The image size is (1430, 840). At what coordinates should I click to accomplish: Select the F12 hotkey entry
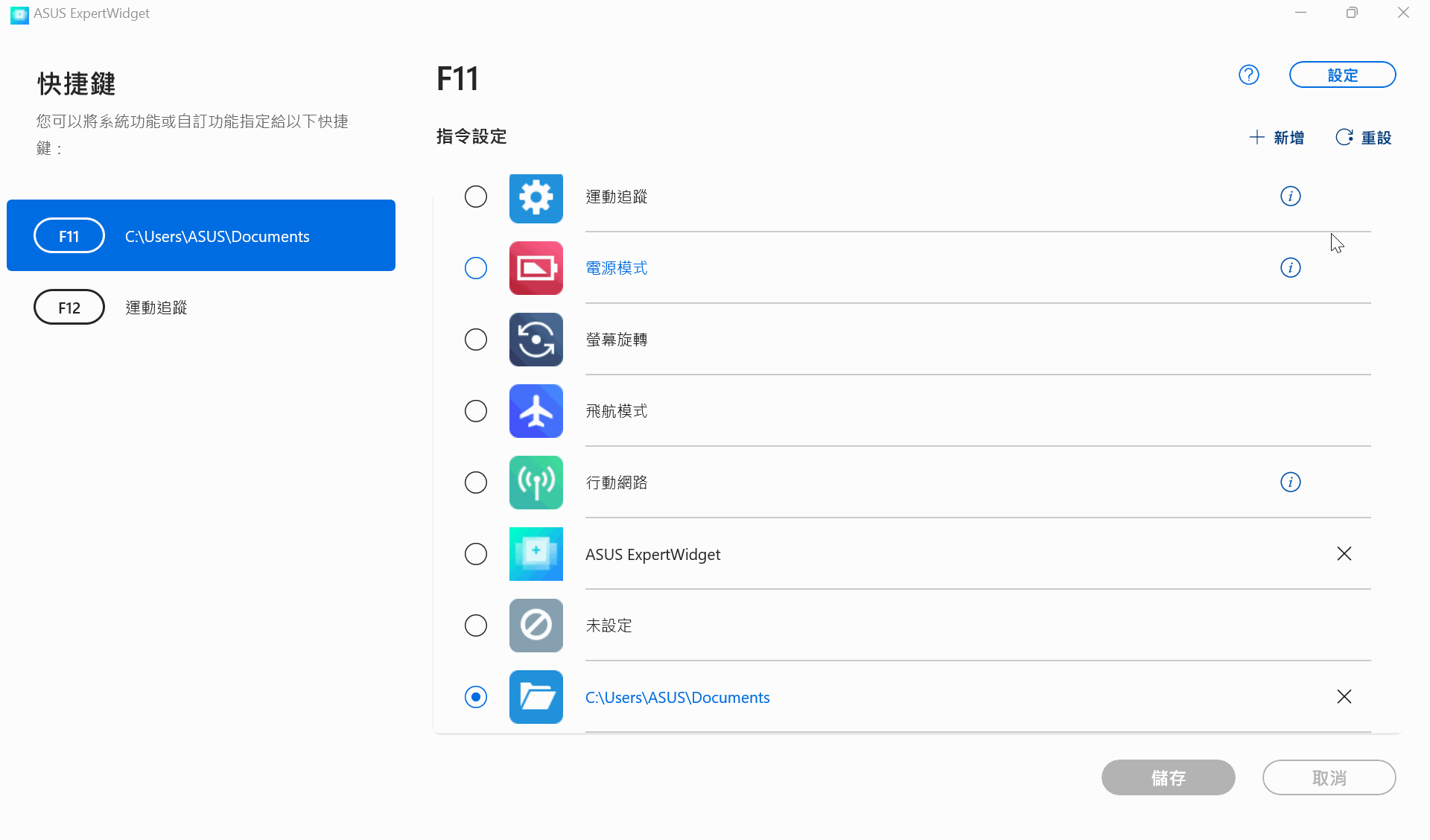201,307
